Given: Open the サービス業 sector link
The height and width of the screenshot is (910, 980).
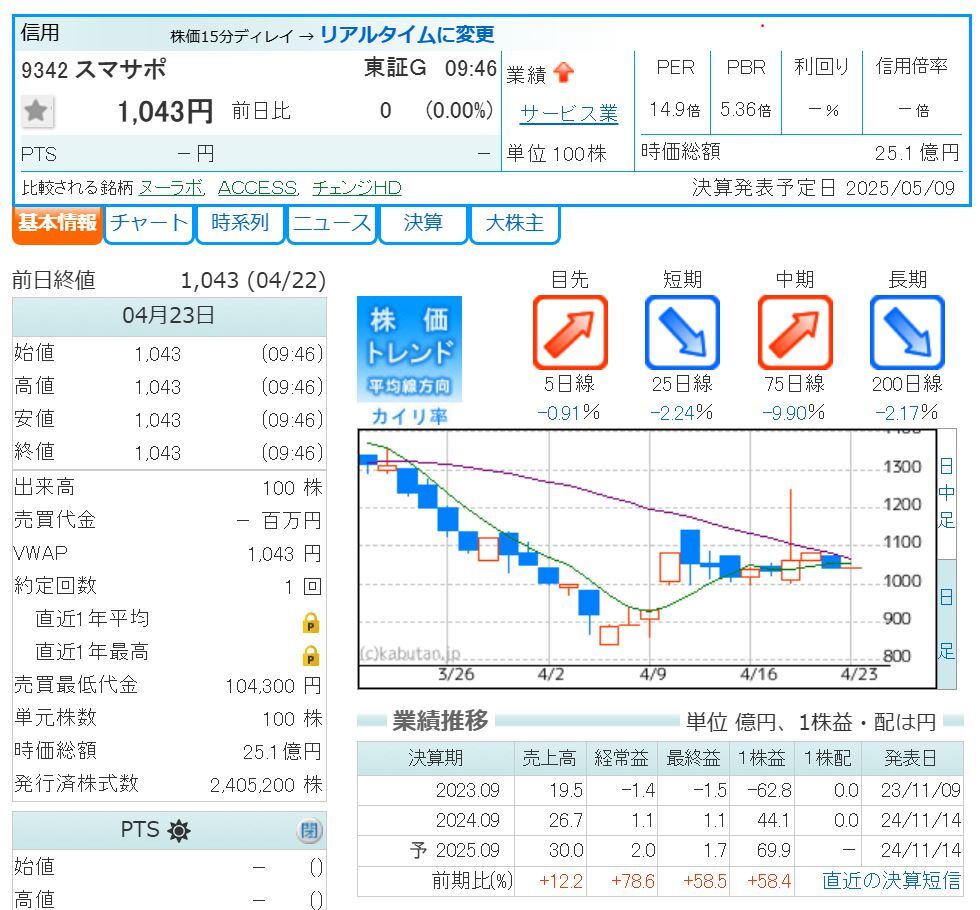Looking at the screenshot, I should tap(569, 113).
